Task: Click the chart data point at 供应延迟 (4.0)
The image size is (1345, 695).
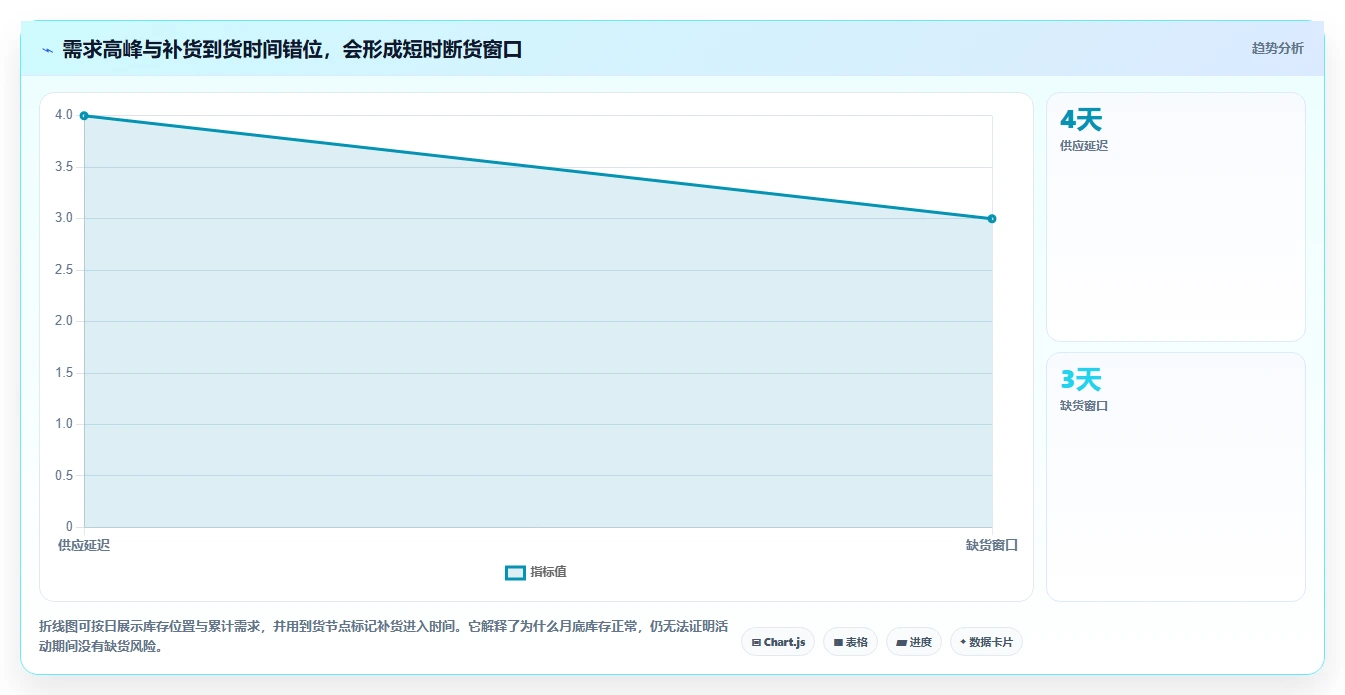Action: 84,116
